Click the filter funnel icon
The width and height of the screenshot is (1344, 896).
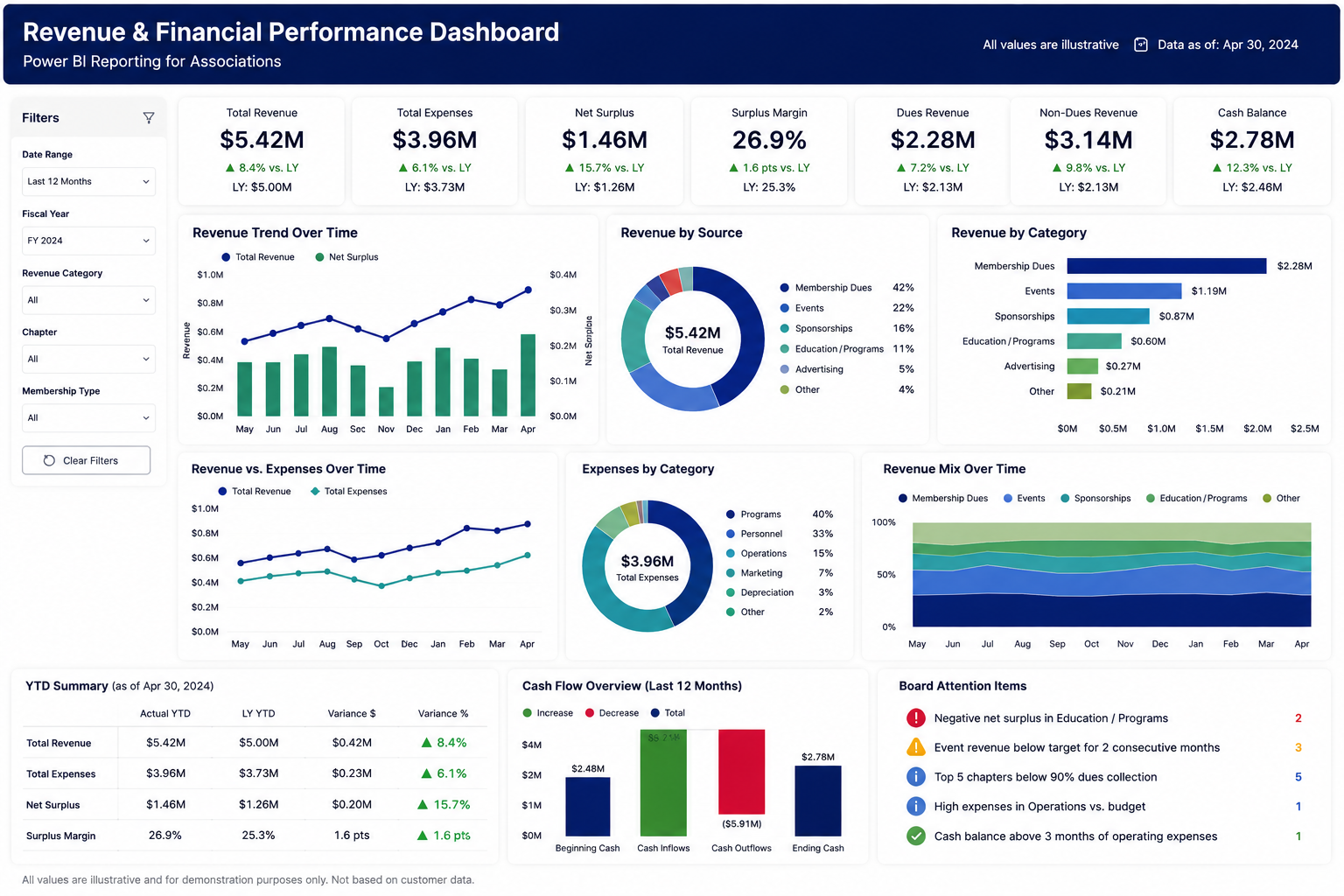point(149,118)
